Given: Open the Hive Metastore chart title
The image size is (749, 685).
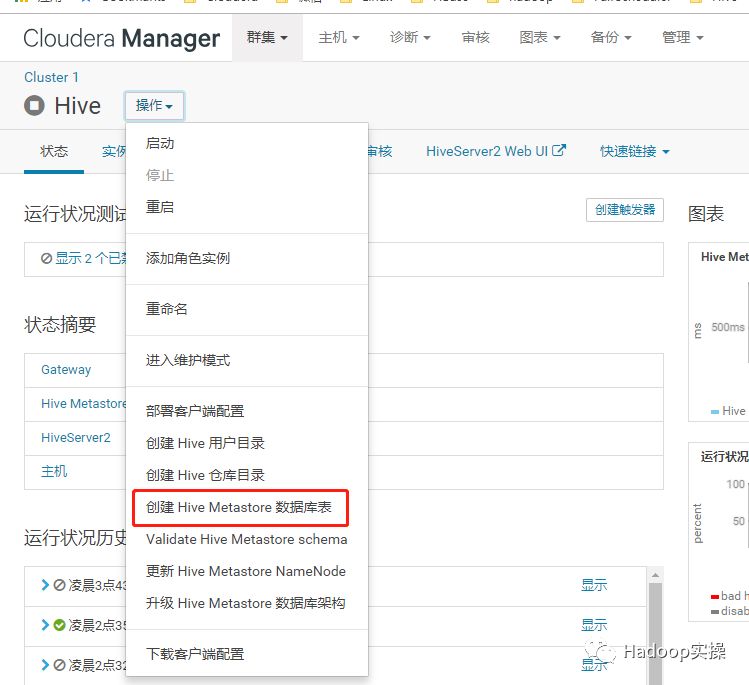Looking at the screenshot, I should pyautogui.click(x=725, y=257).
